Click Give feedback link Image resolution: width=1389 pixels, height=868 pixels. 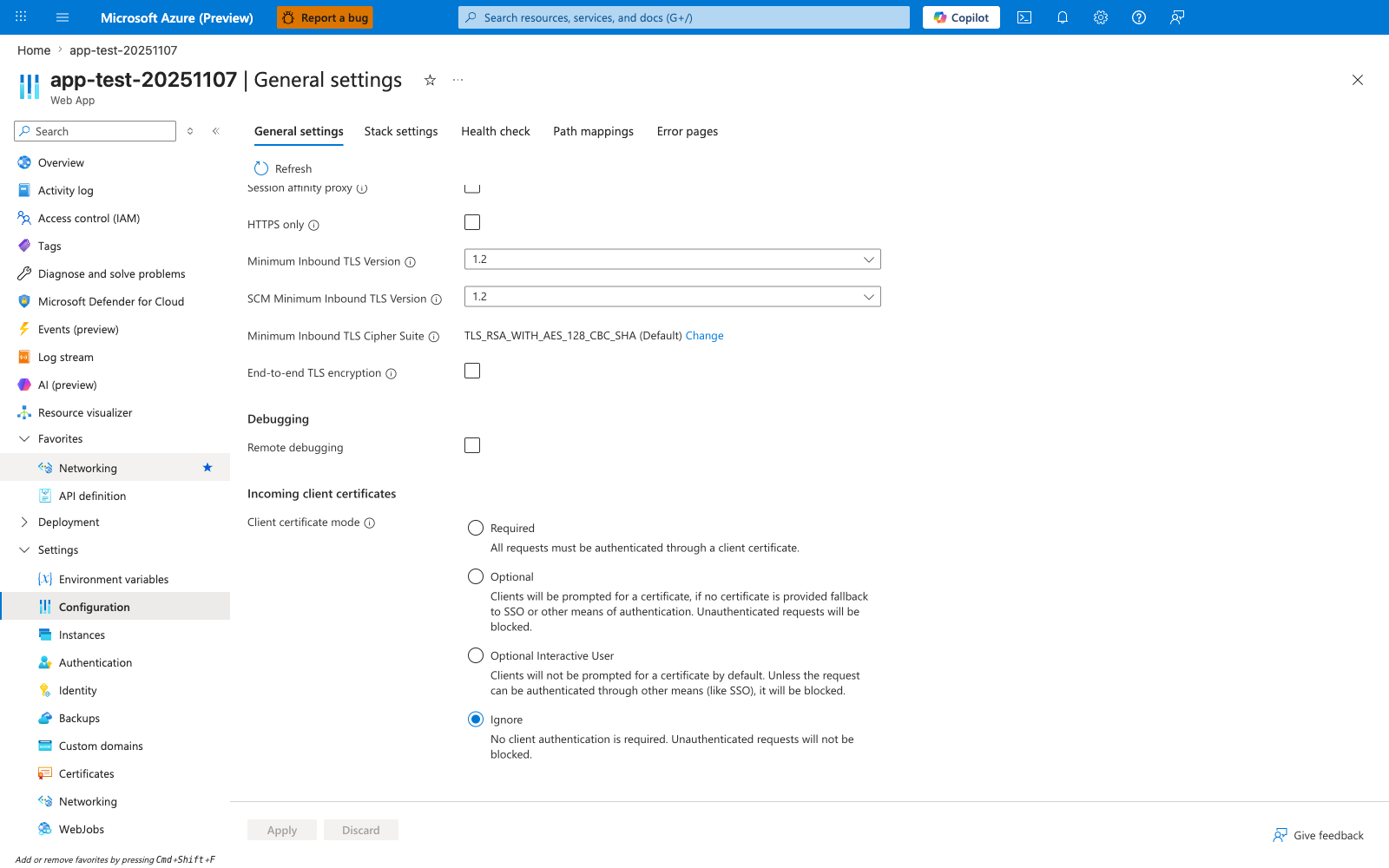point(1318,835)
